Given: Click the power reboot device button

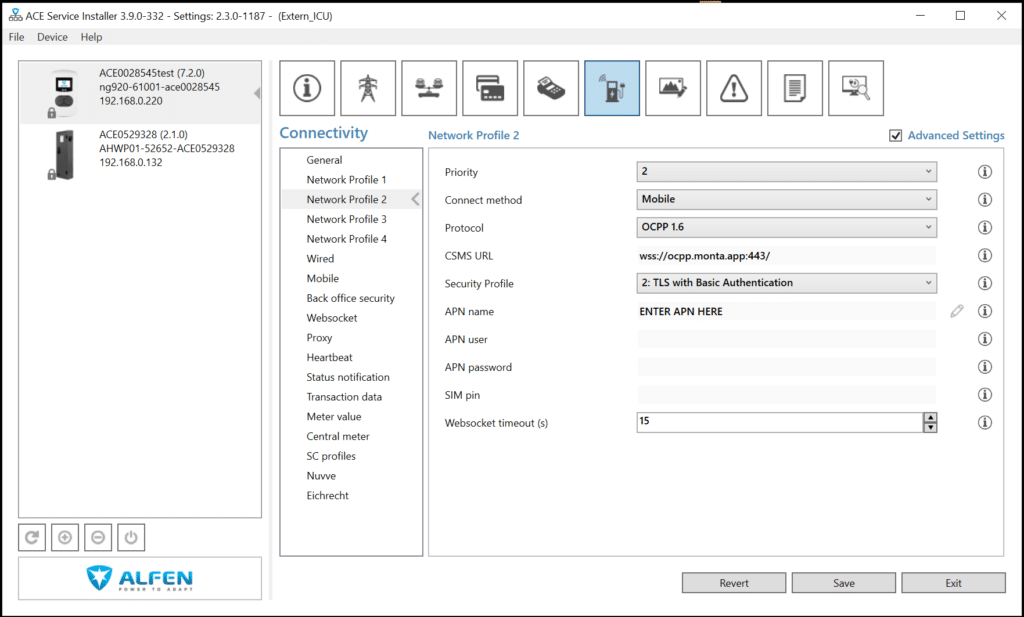Looking at the screenshot, I should tap(131, 537).
